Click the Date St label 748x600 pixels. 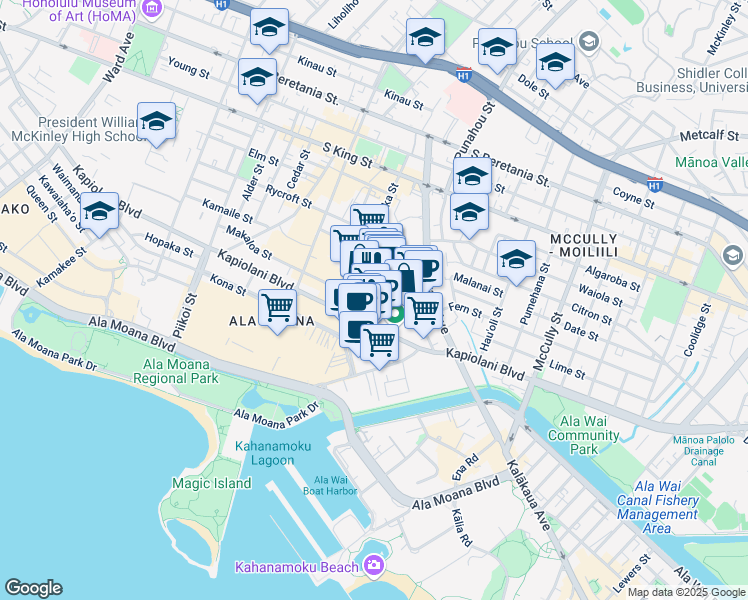581,331
